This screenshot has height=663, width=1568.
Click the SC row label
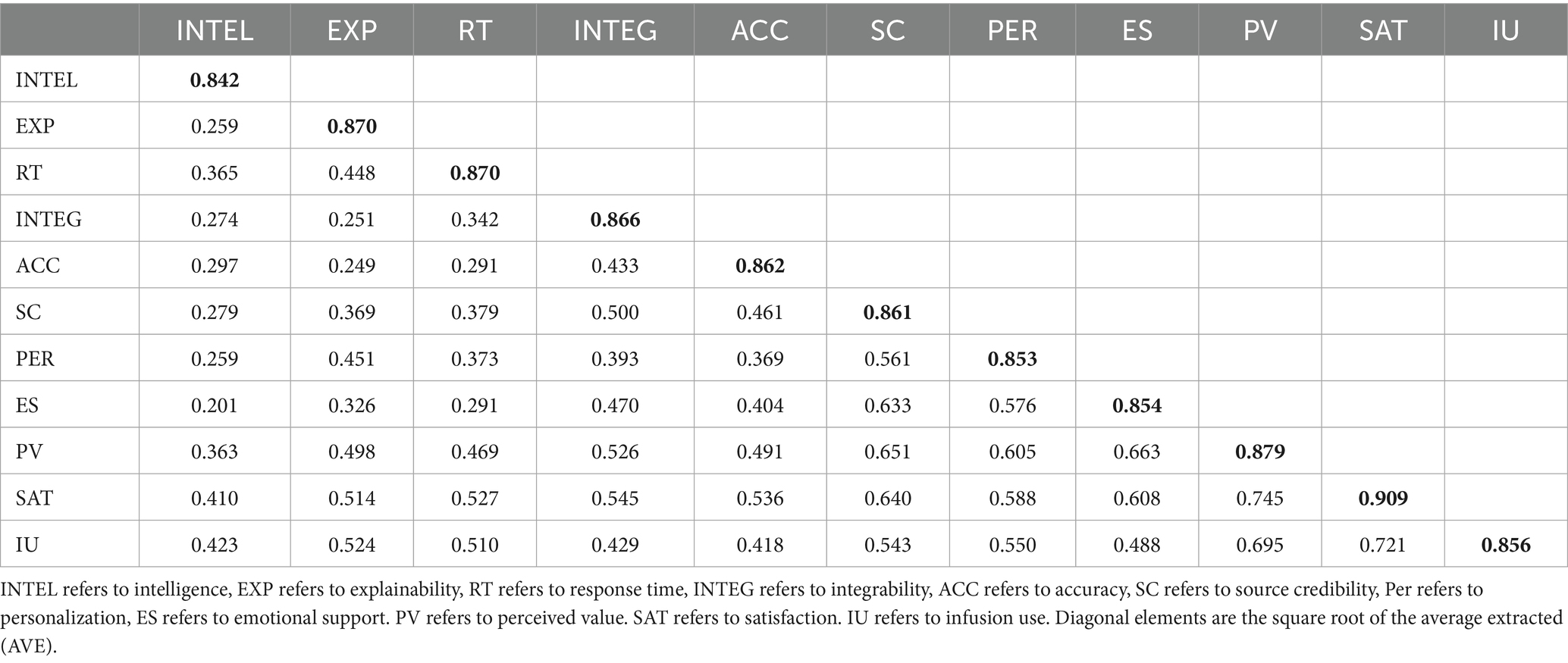click(x=29, y=311)
